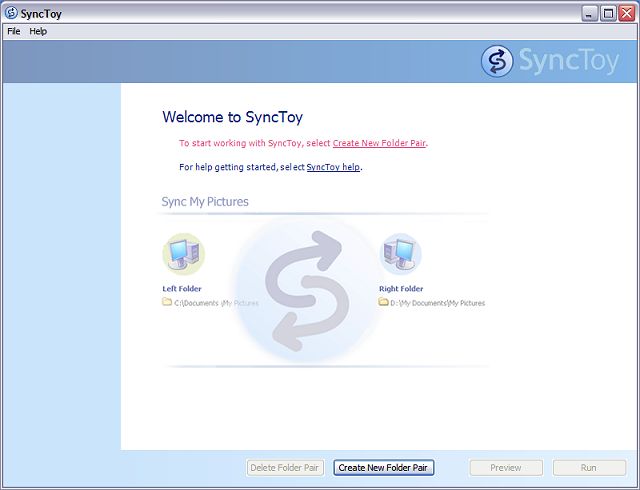Minimize the SyncToy window
The image size is (640, 490).
(589, 14)
